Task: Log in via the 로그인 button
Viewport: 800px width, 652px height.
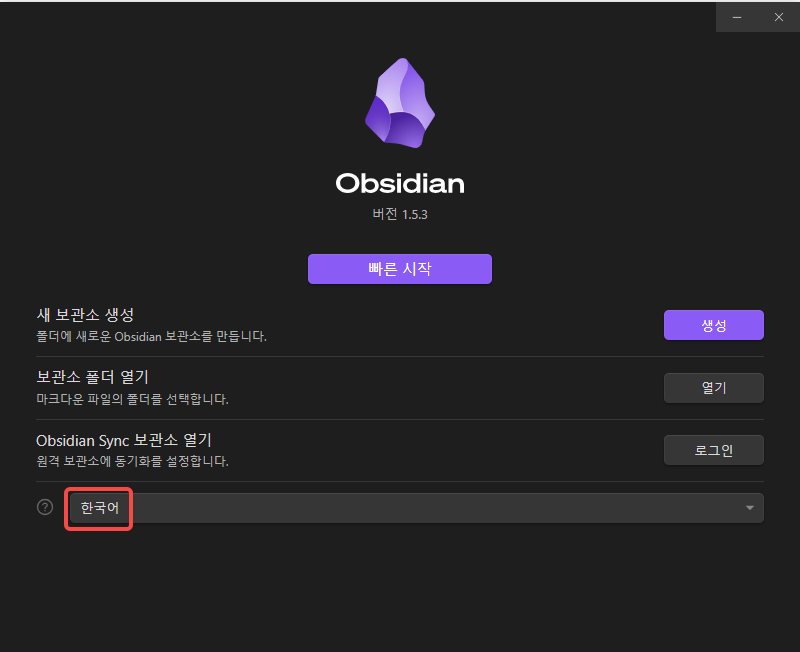Action: point(713,450)
